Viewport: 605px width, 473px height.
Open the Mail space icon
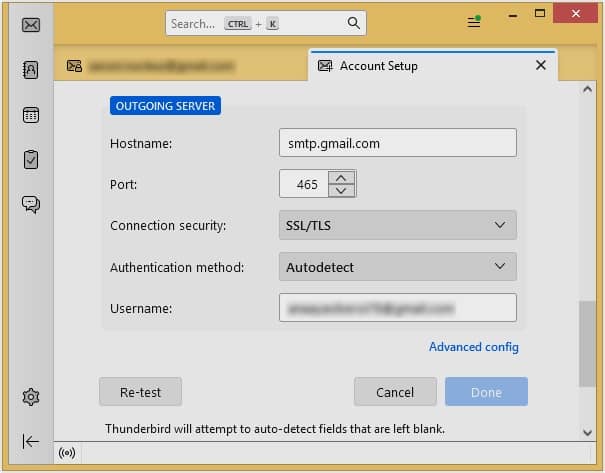point(30,25)
